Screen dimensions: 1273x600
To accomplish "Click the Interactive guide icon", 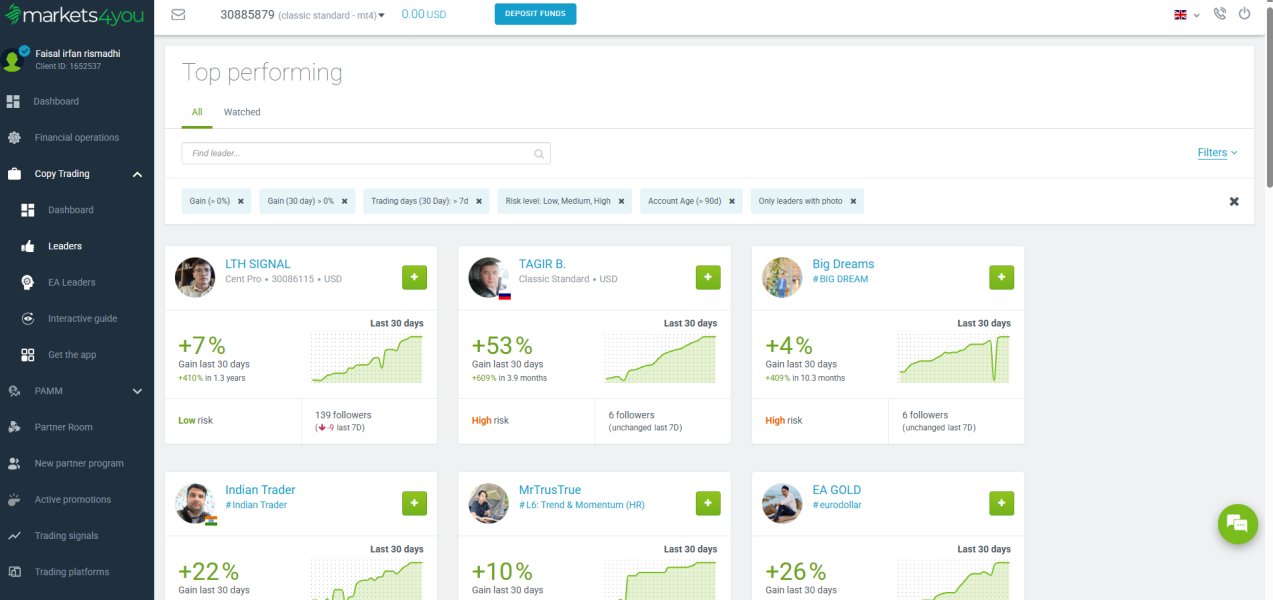I will tap(28, 318).
